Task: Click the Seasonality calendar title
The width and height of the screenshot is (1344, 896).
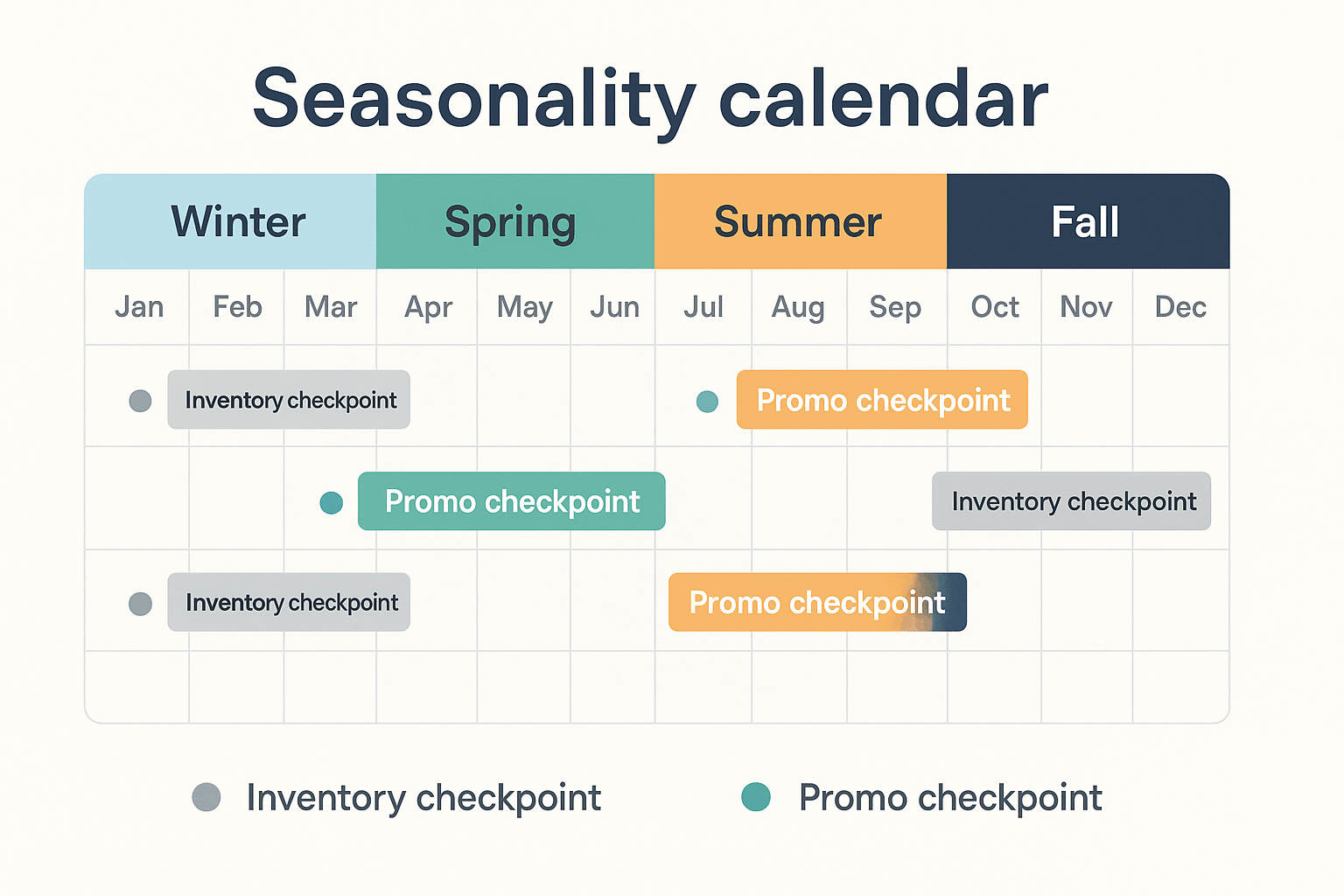Action: tap(650, 98)
